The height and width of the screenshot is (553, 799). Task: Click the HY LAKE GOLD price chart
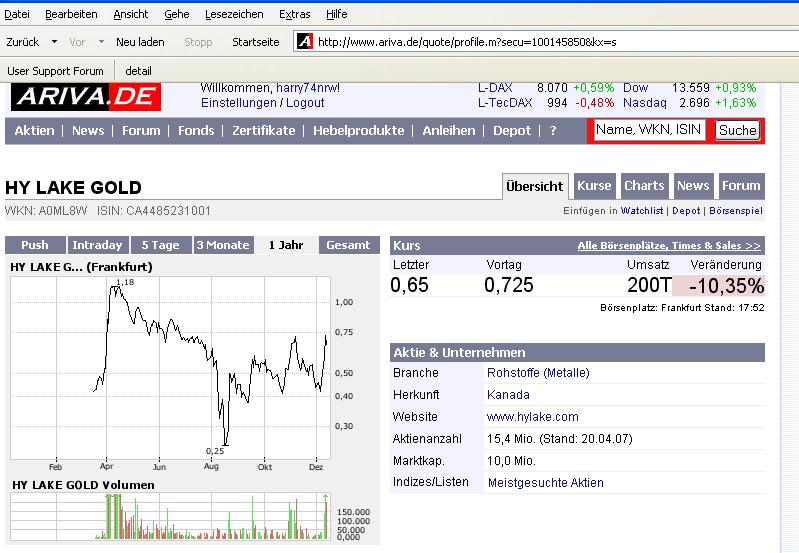point(190,365)
